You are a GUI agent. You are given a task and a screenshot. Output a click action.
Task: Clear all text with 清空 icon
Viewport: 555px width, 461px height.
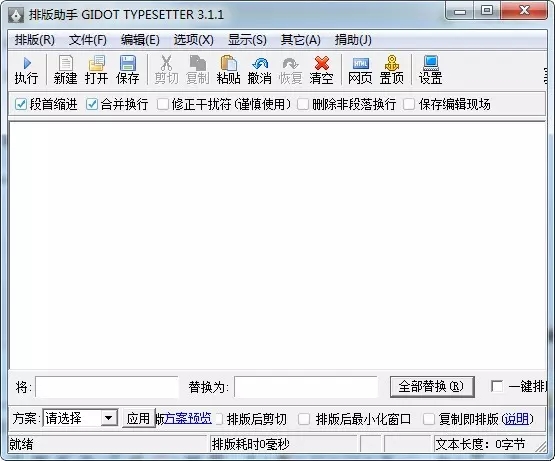click(x=321, y=70)
